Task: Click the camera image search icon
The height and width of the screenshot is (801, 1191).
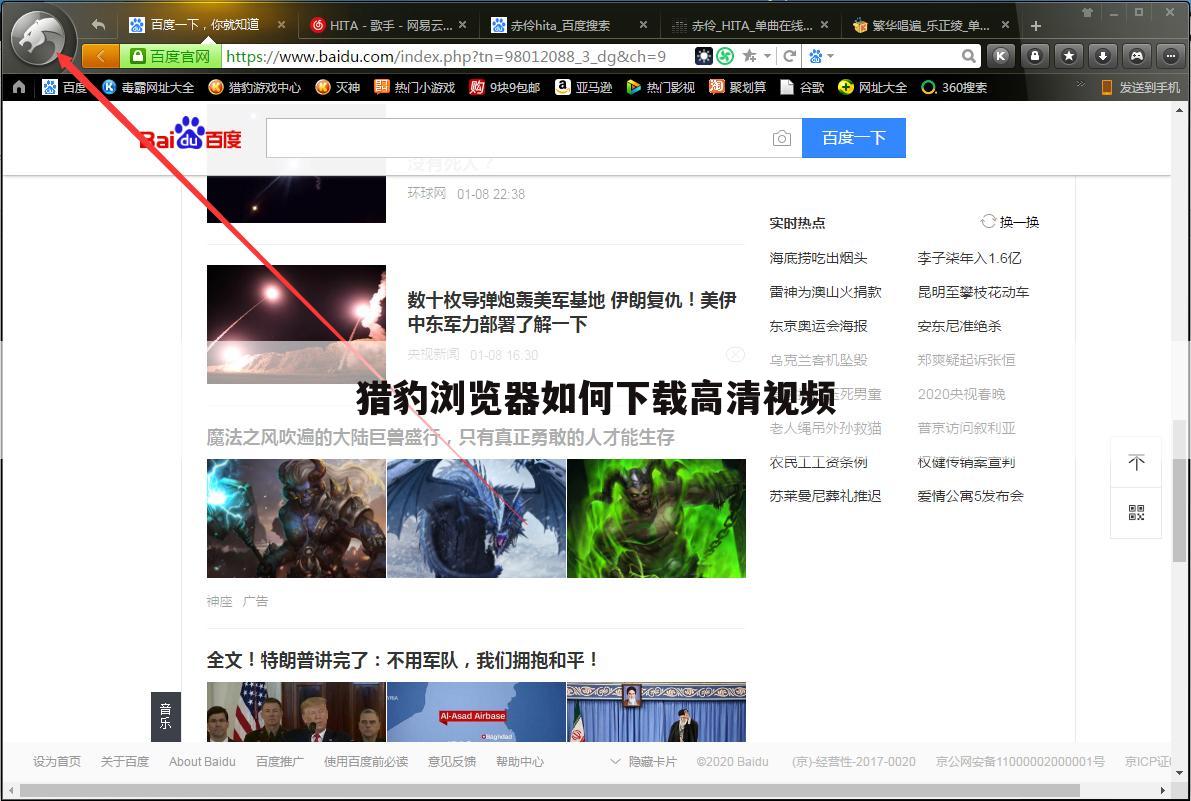Action: pyautogui.click(x=782, y=138)
